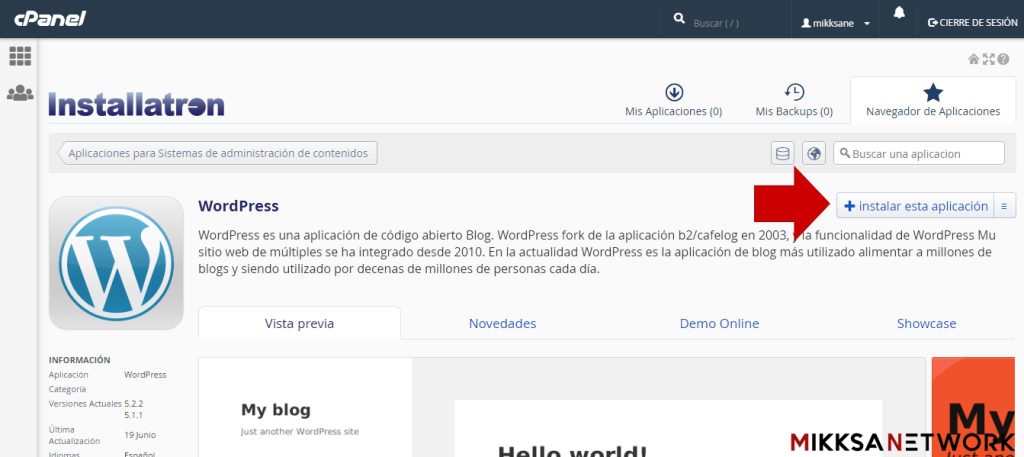Click the home icon below the header
This screenshot has height=457, width=1024.
tap(973, 59)
